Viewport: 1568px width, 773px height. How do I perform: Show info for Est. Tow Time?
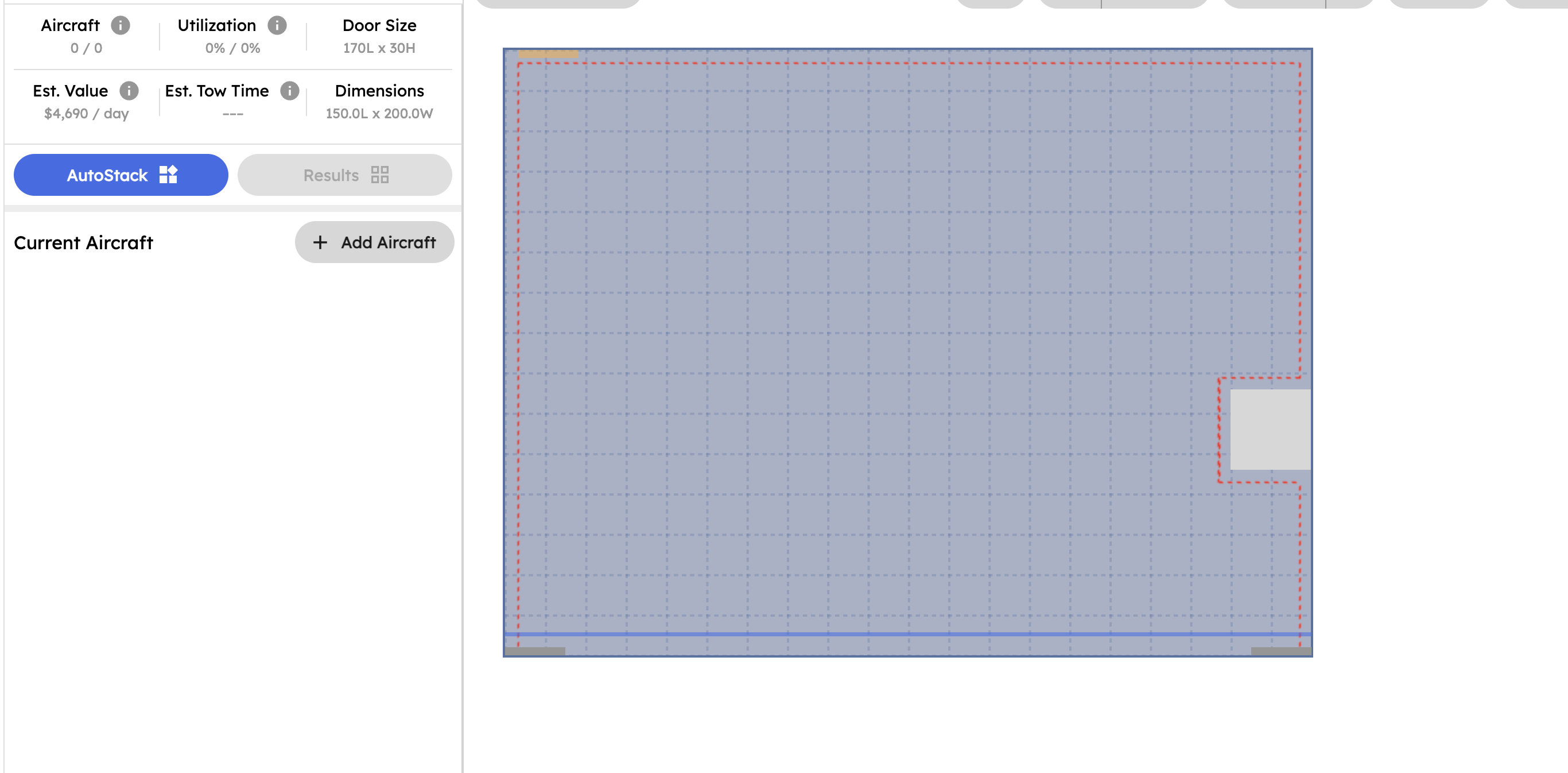[x=290, y=91]
